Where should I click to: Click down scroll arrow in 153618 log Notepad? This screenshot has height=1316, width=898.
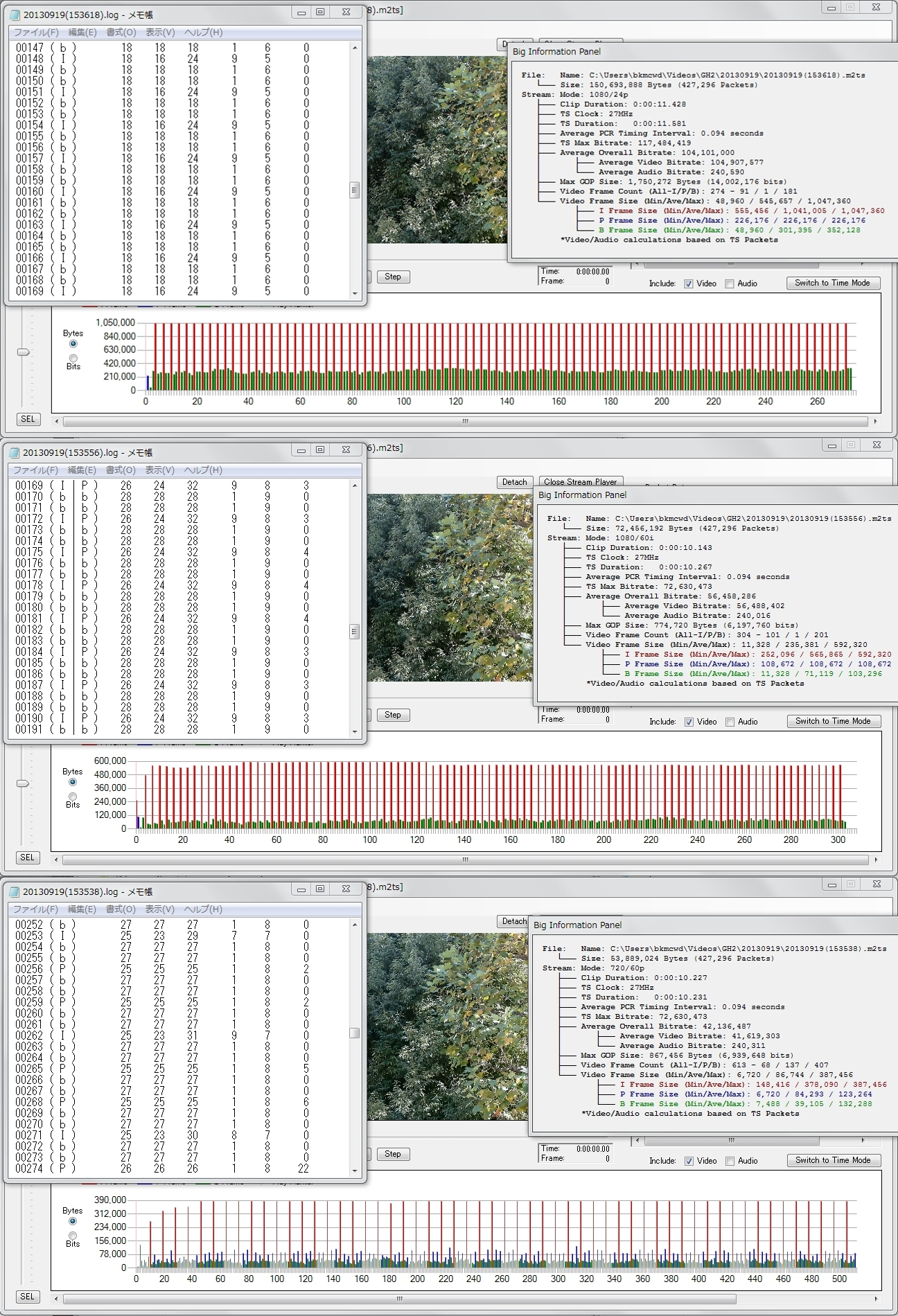coord(355,294)
